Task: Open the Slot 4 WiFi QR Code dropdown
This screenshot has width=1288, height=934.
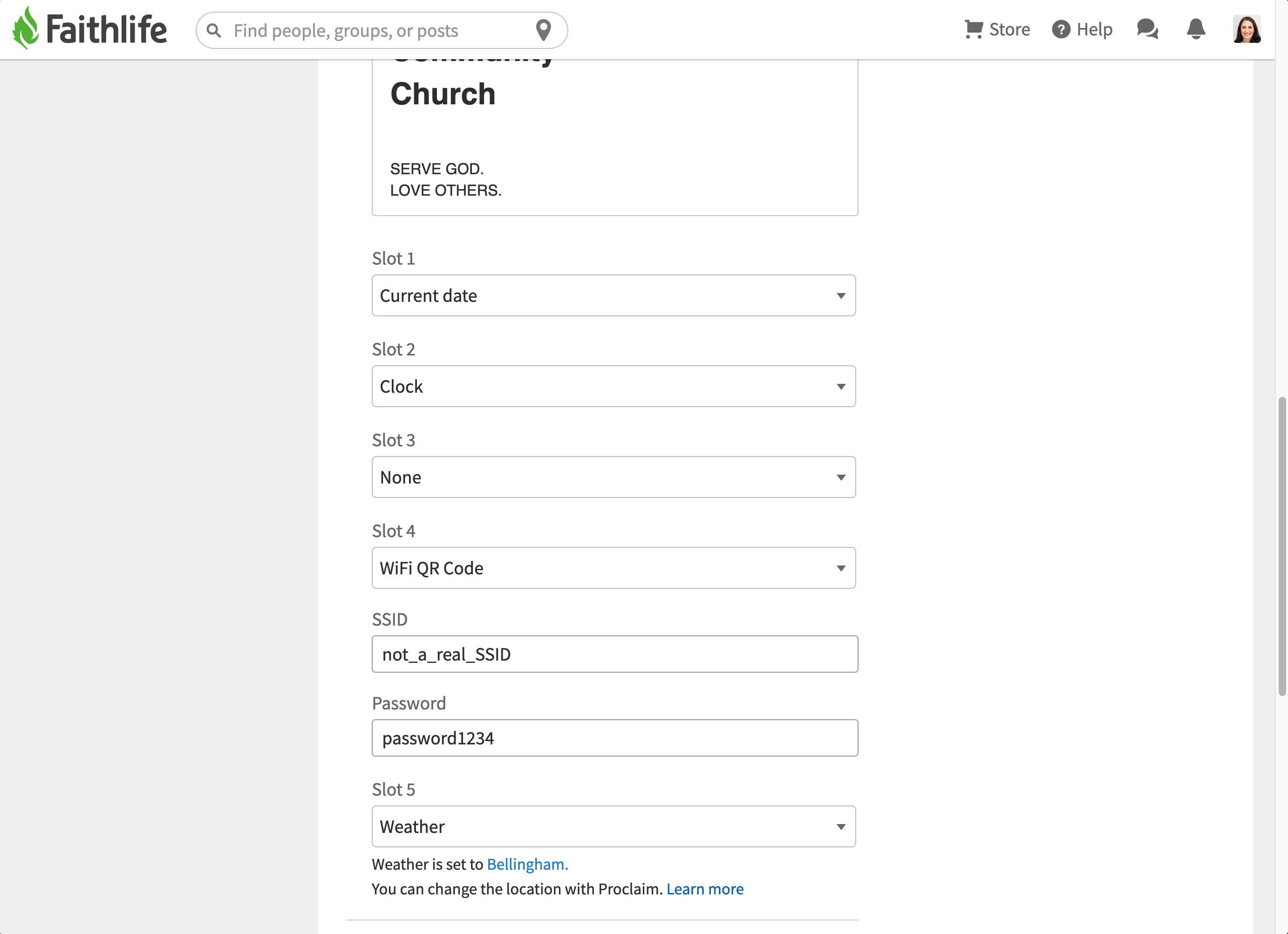Action: tap(613, 568)
